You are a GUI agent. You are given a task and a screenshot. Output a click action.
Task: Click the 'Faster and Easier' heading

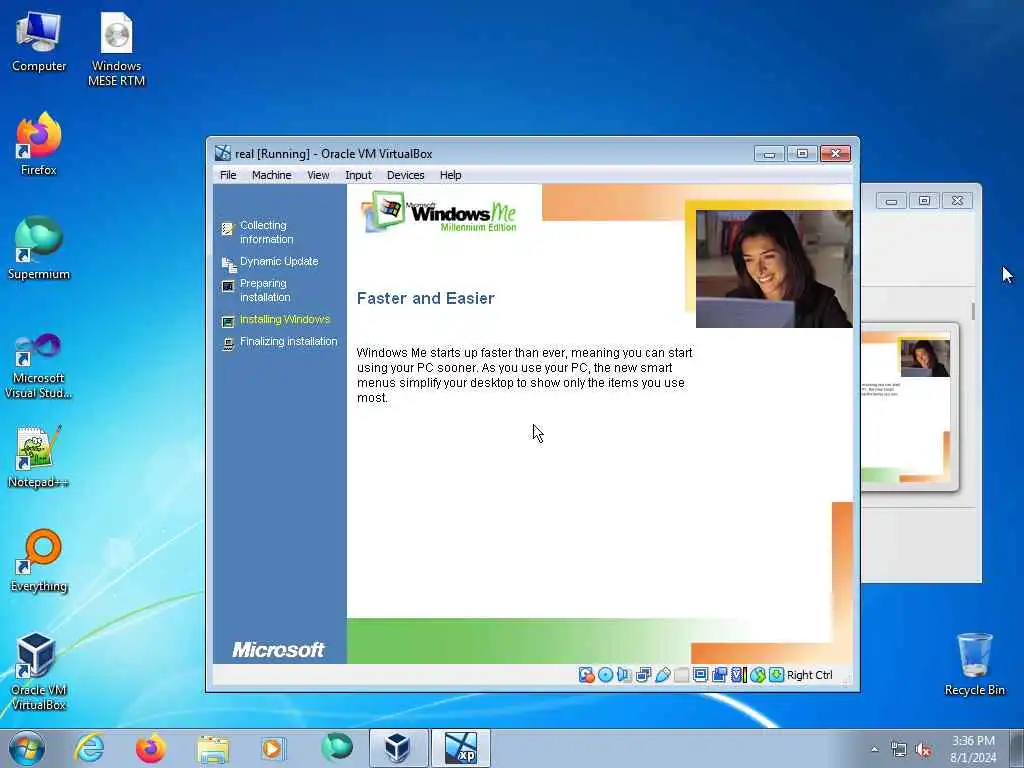click(x=426, y=298)
